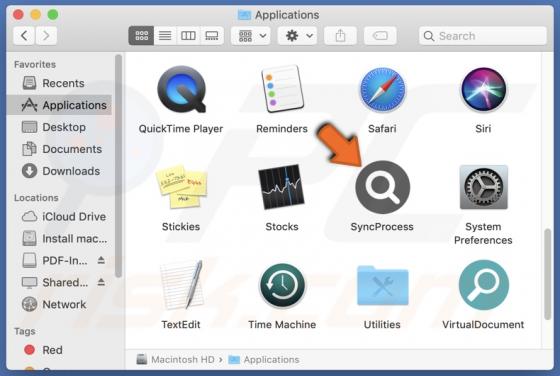Switch to icon view

coord(141,36)
